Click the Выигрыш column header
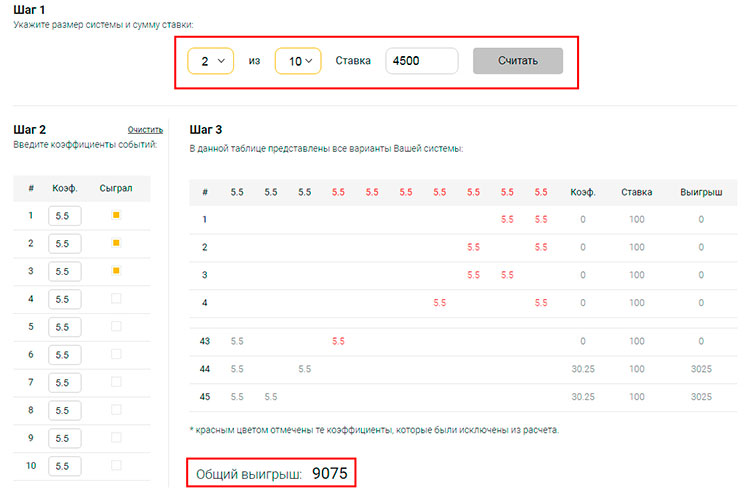This screenshot has width=750, height=492. 701,192
